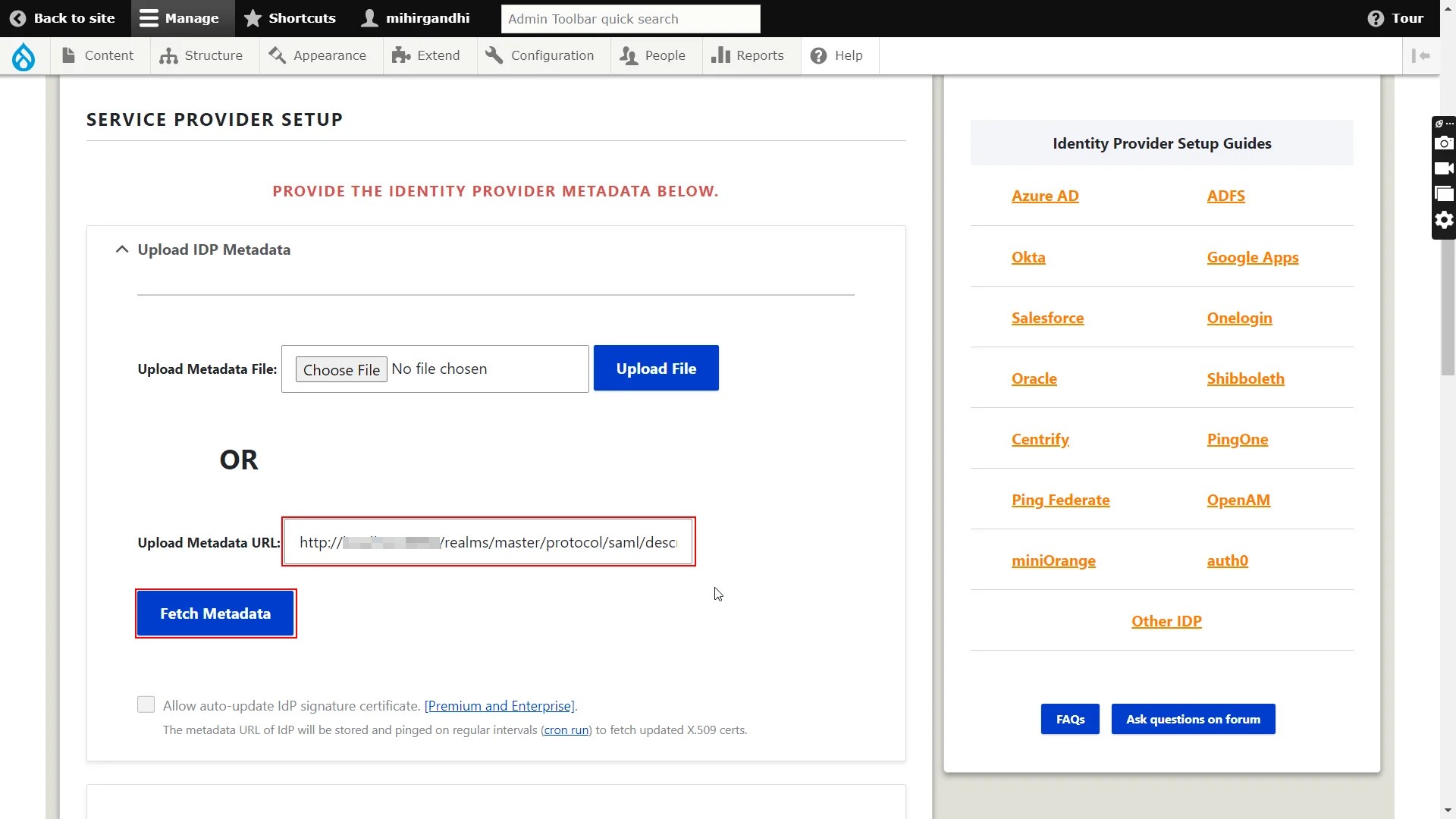Enable auto-update IdP signature certificate
The width and height of the screenshot is (1456, 819).
[146, 704]
